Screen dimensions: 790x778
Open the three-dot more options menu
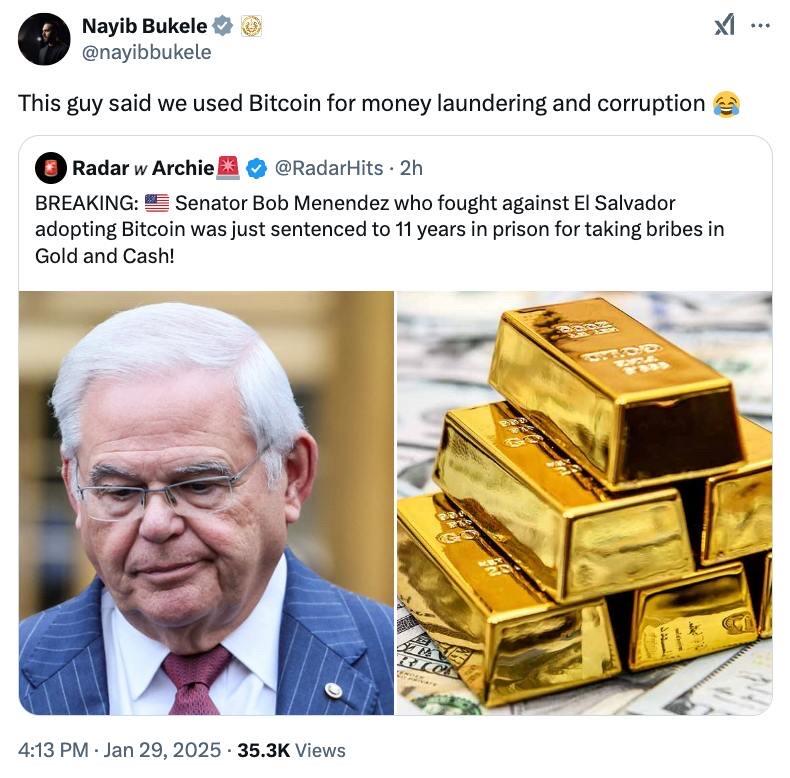760,25
